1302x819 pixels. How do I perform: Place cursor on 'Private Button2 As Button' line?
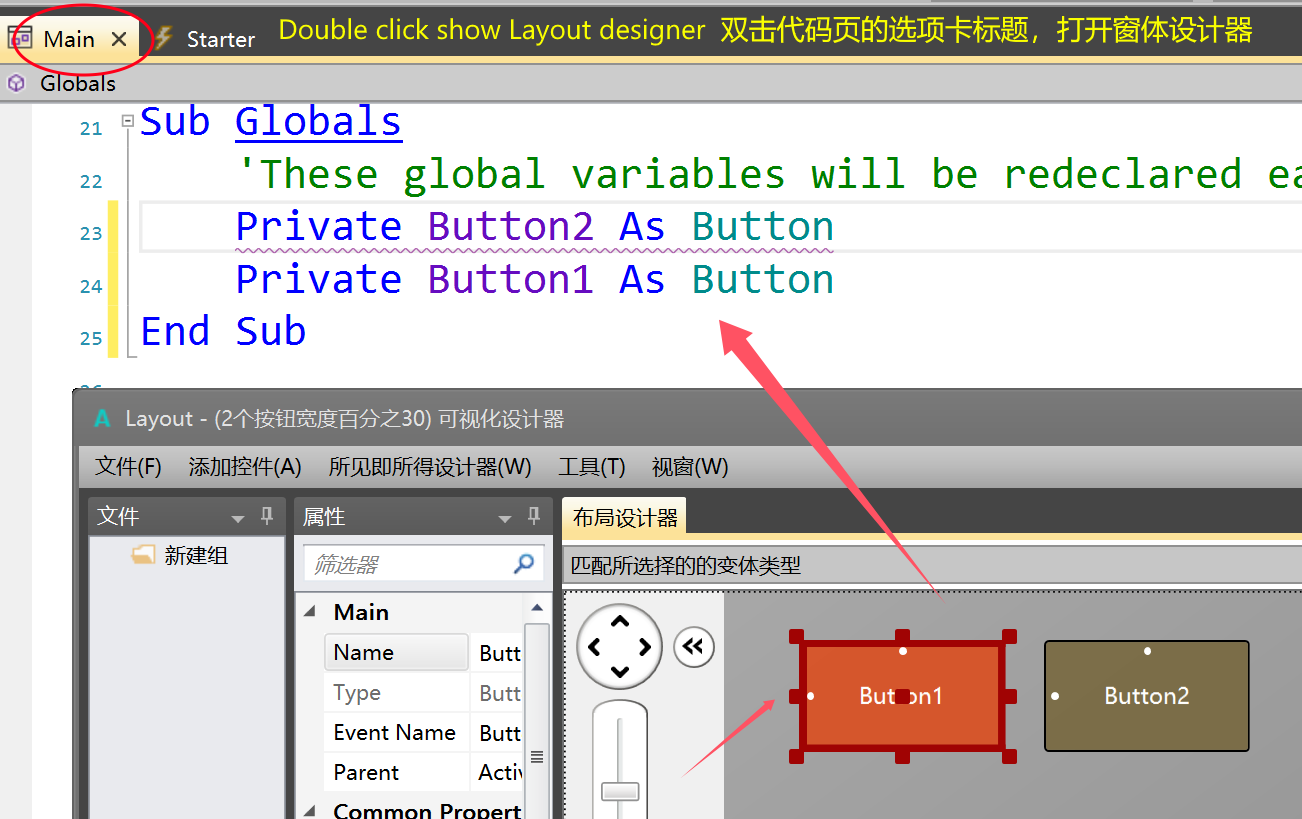pyautogui.click(x=535, y=227)
